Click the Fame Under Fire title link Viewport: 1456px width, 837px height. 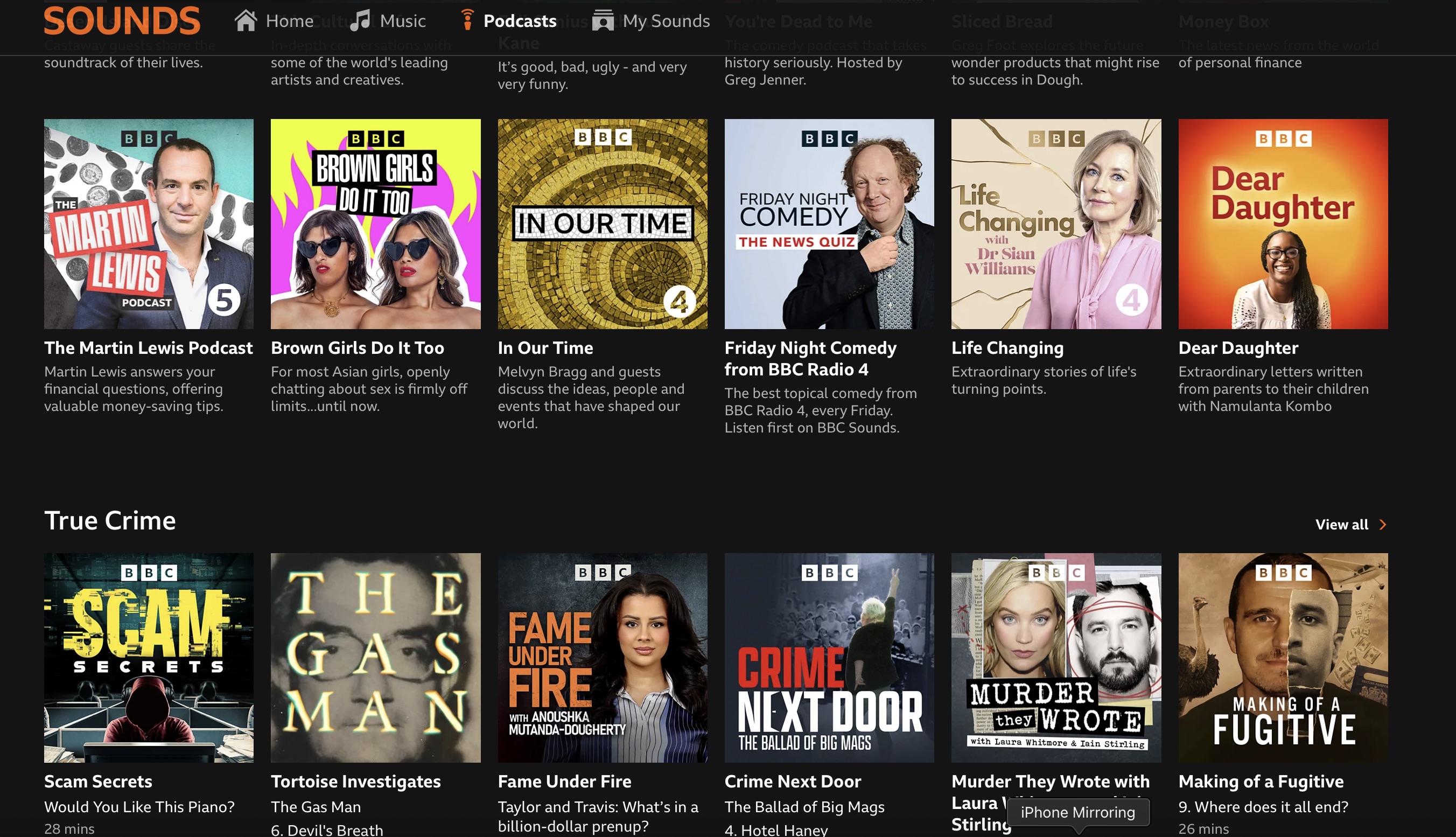(564, 781)
